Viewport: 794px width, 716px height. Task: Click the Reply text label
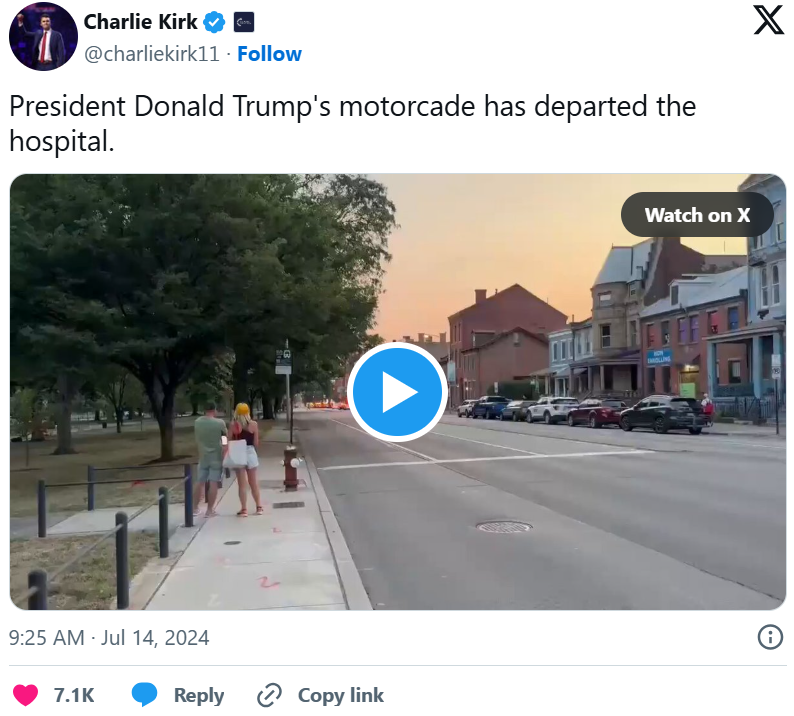pyautogui.click(x=199, y=695)
